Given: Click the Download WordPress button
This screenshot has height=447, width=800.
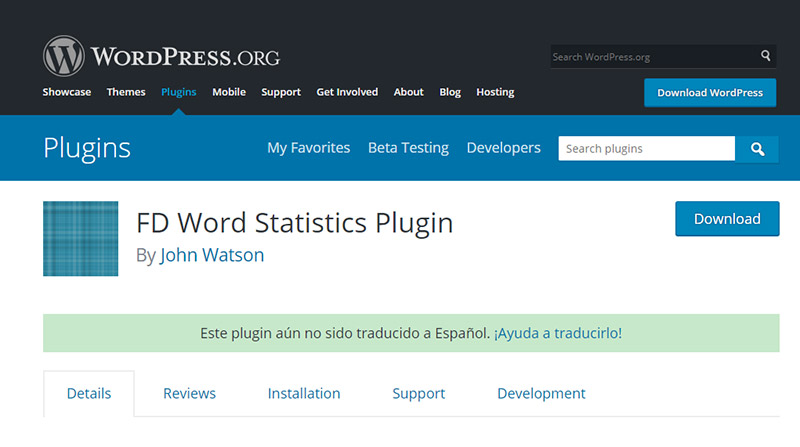Looking at the screenshot, I should click(710, 93).
